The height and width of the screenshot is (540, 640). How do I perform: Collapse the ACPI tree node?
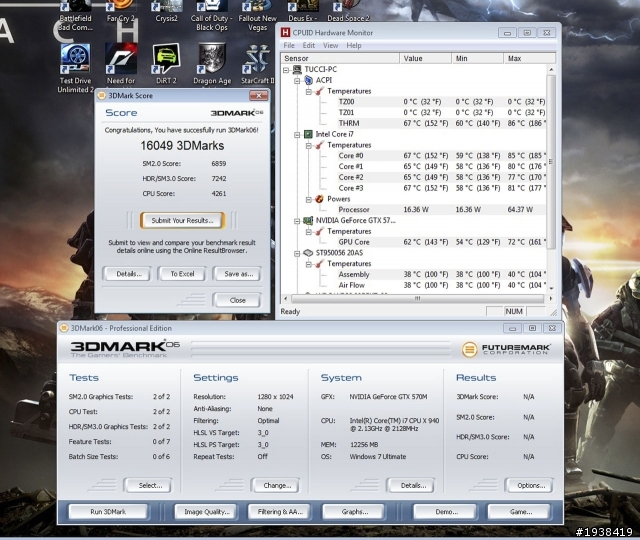click(298, 80)
